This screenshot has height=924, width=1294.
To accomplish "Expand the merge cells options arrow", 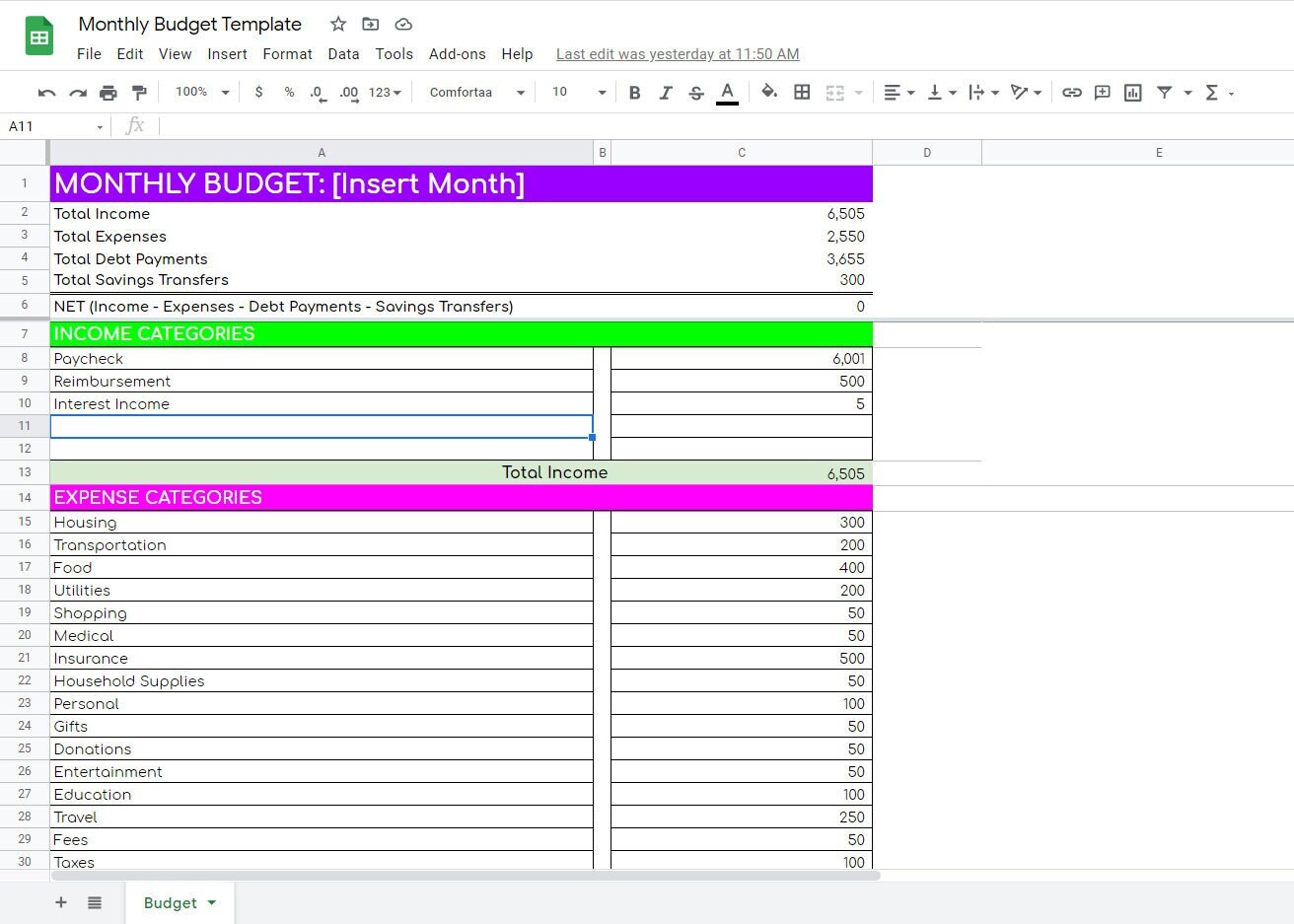I will (859, 93).
